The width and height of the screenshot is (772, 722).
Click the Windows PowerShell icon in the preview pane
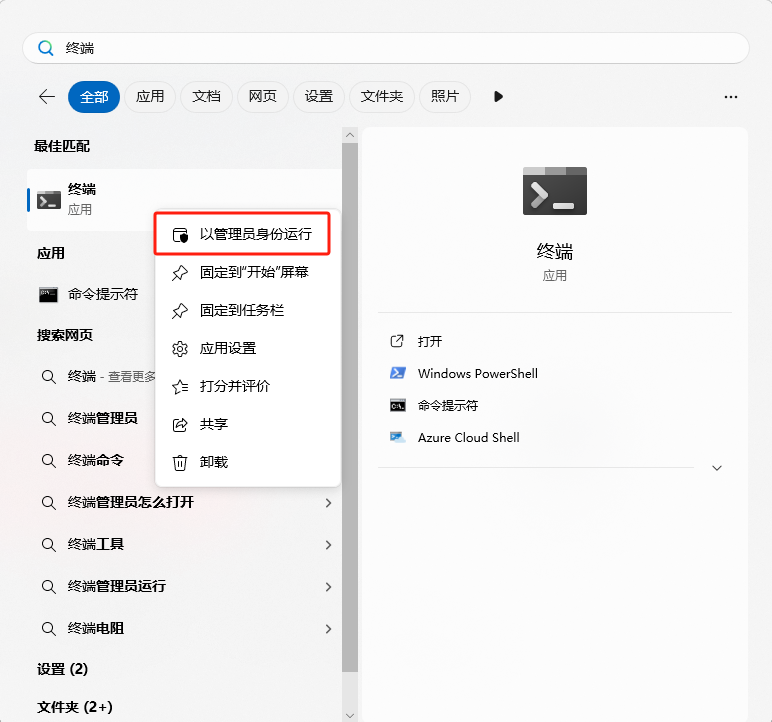(x=398, y=373)
